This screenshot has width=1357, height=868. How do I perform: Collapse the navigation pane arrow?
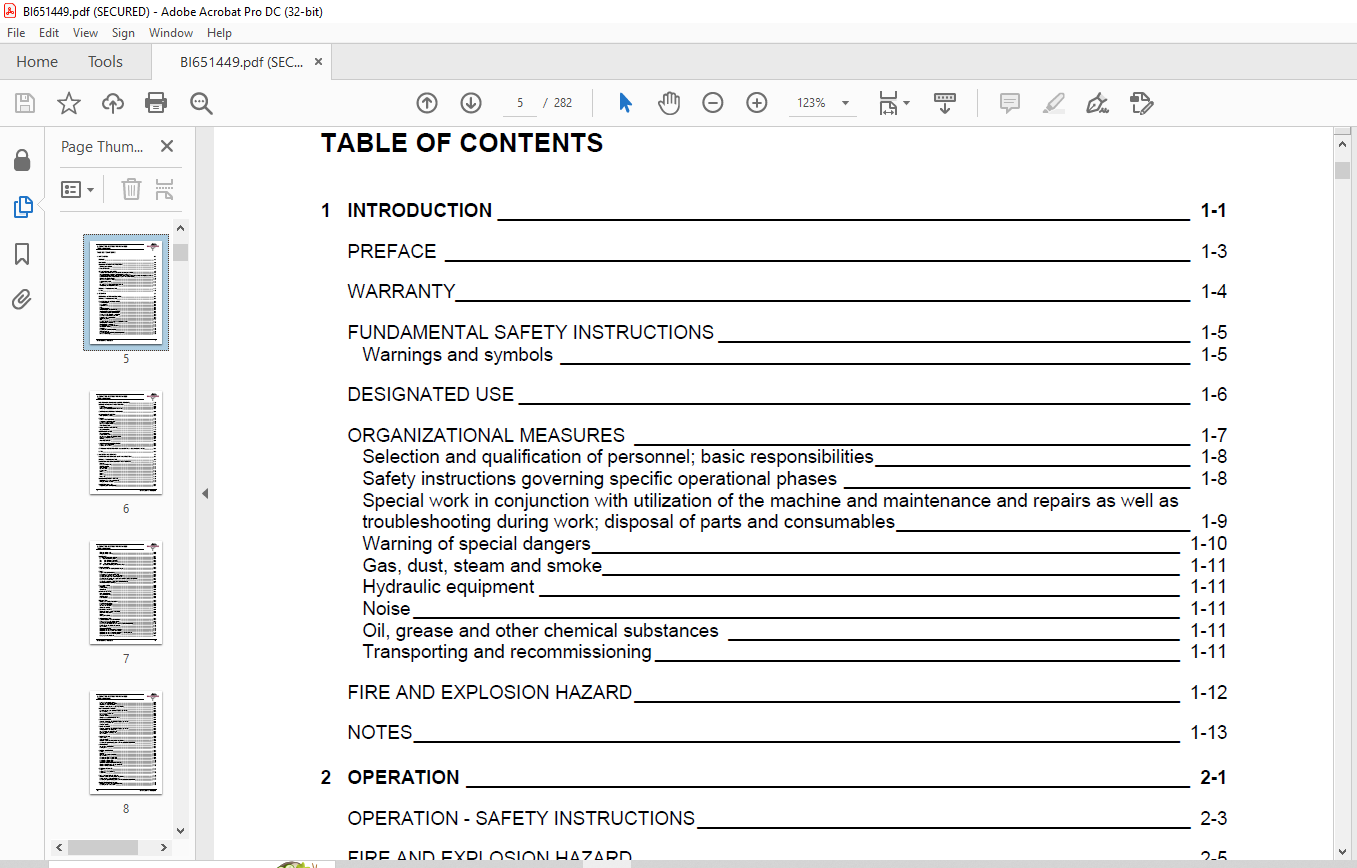tap(205, 493)
